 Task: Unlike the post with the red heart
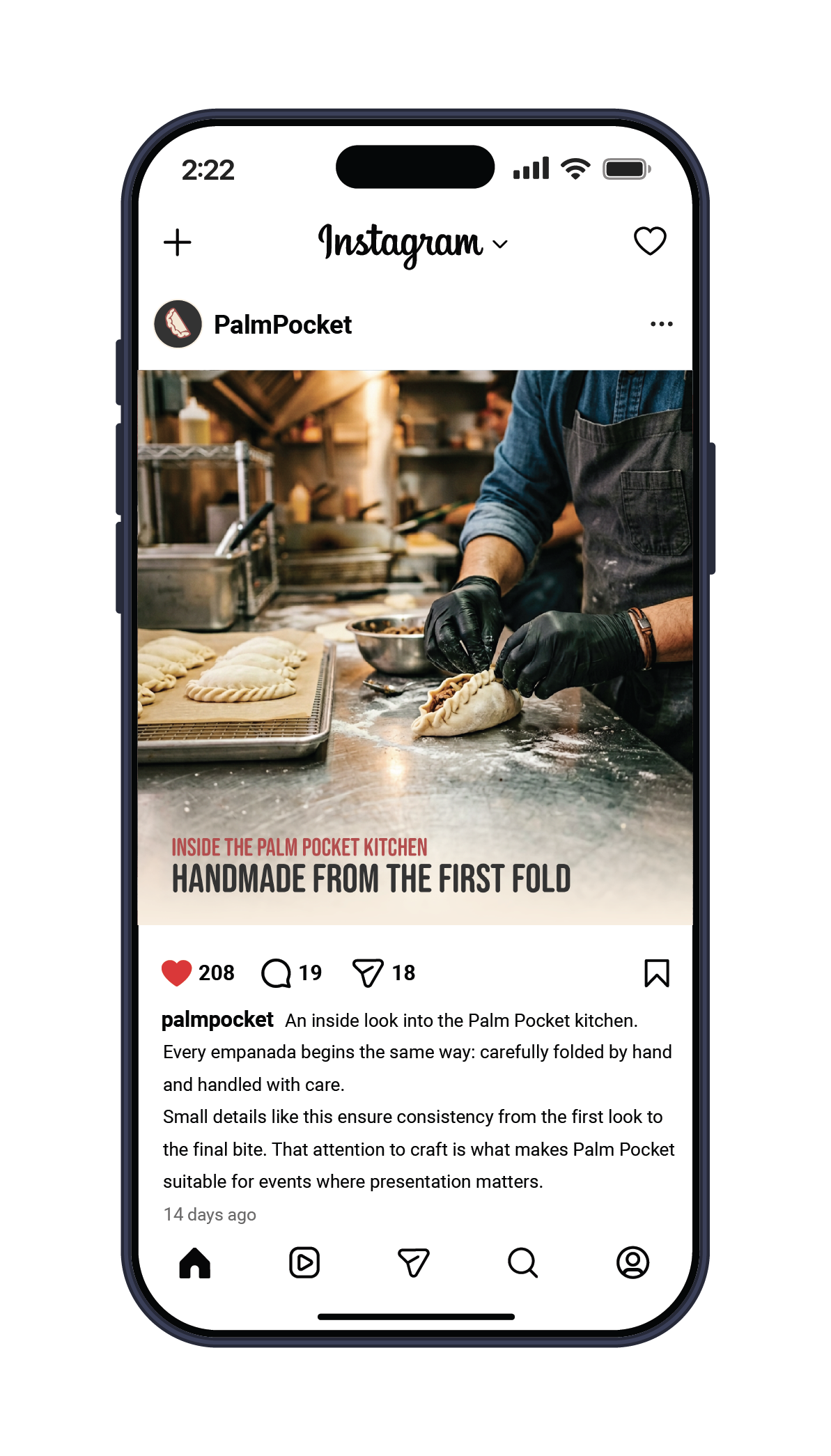pos(176,973)
